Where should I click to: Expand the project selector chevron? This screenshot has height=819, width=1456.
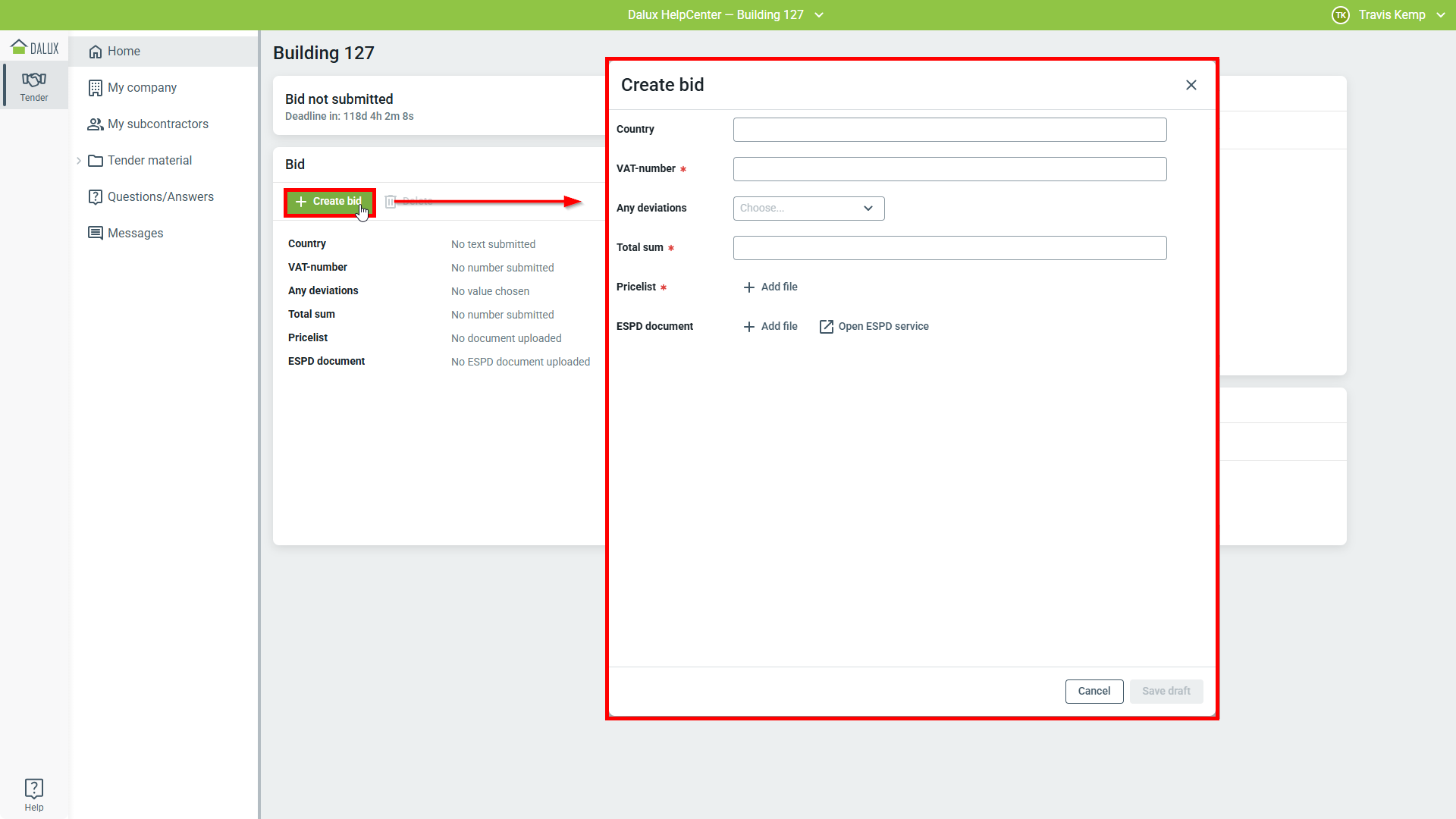[x=819, y=15]
